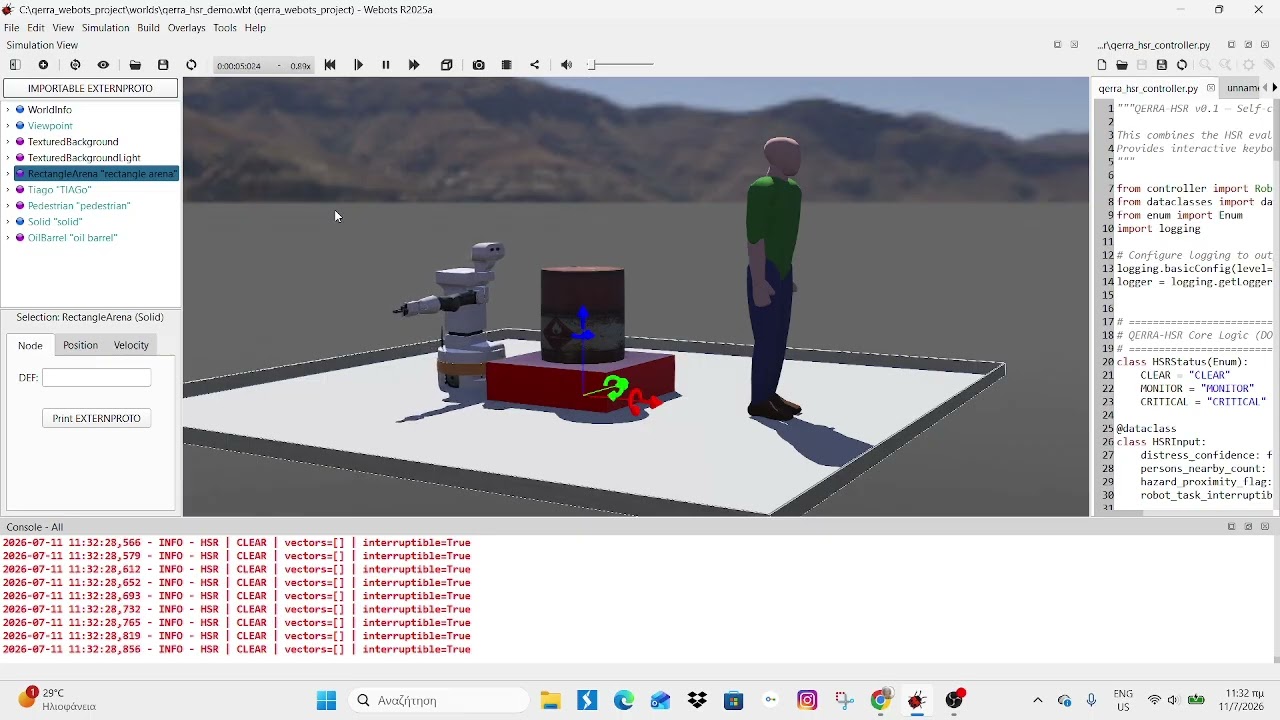The width and height of the screenshot is (1280, 720).
Task: Step the simulation one frame
Action: (359, 65)
